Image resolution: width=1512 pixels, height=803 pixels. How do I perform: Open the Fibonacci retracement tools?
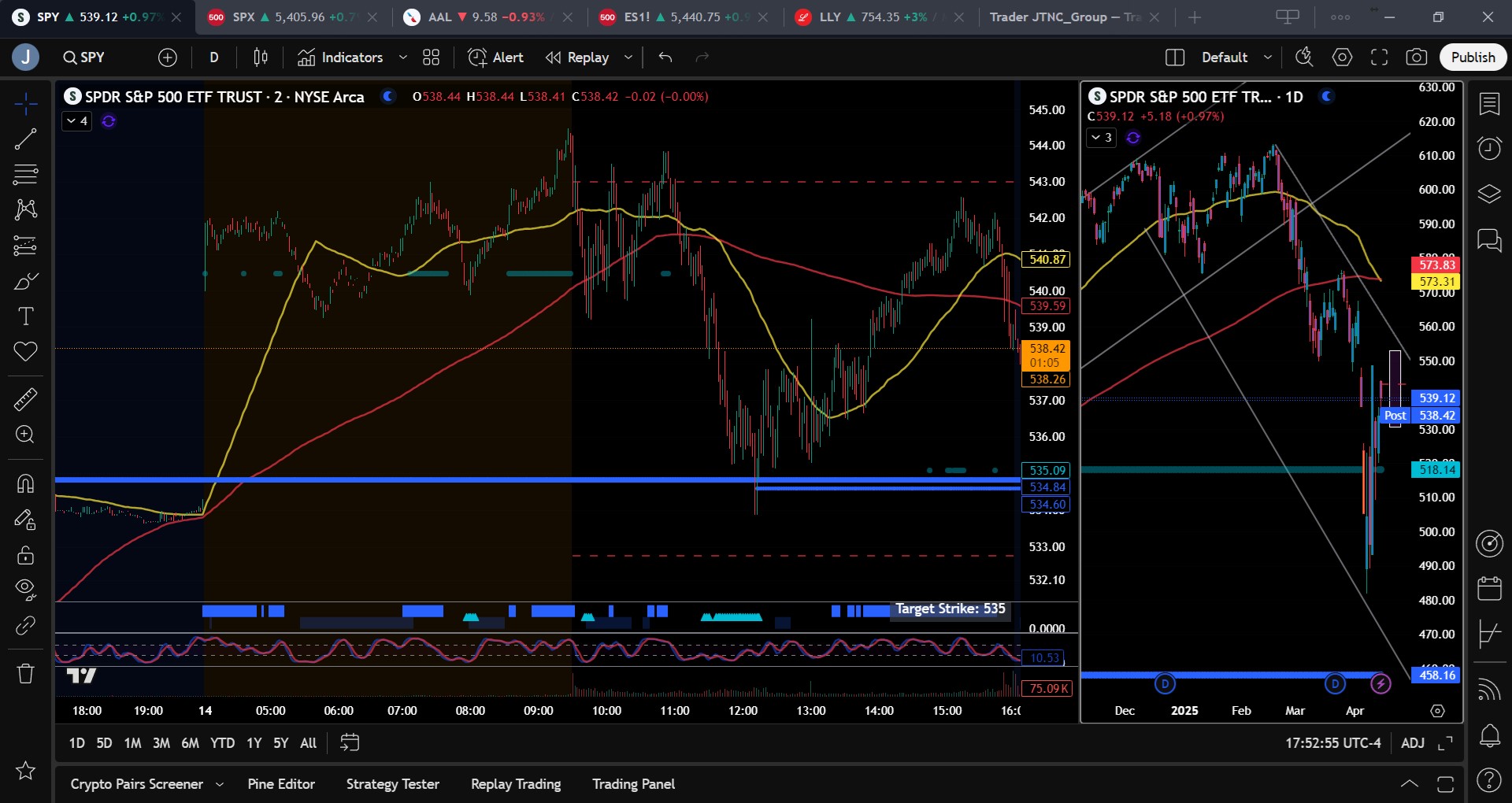tap(25, 174)
